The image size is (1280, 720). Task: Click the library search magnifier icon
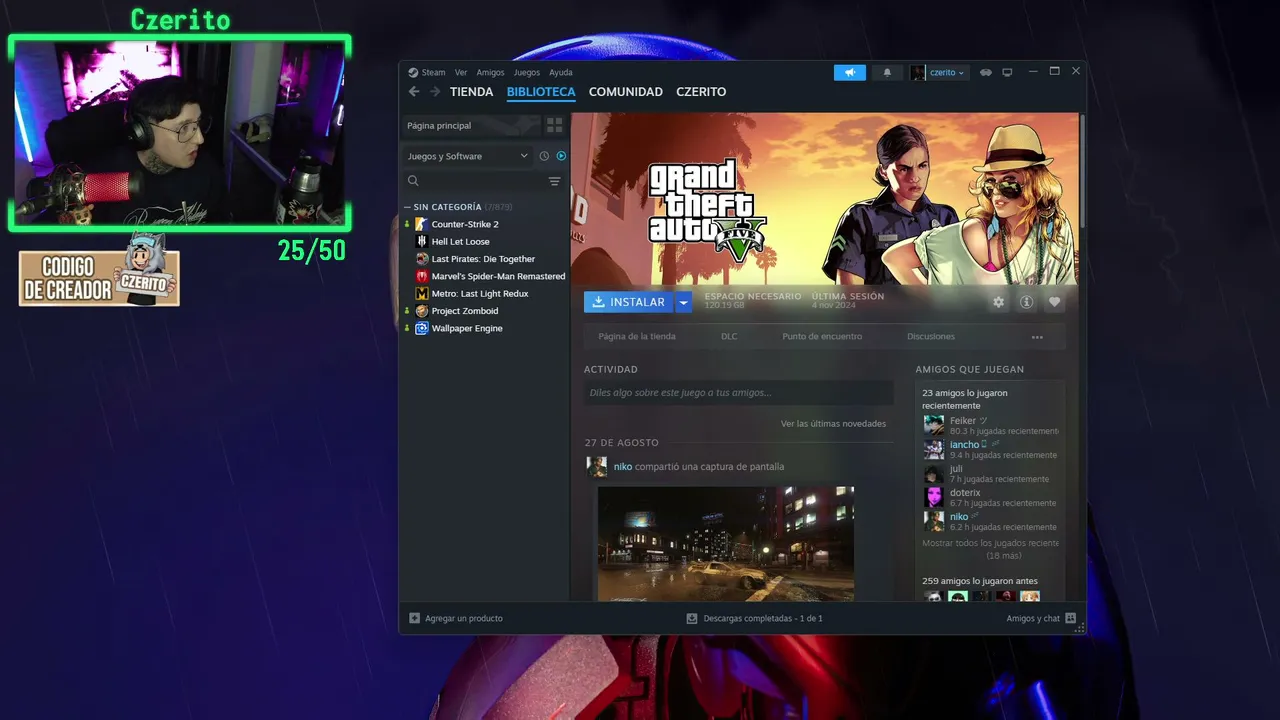[413, 181]
